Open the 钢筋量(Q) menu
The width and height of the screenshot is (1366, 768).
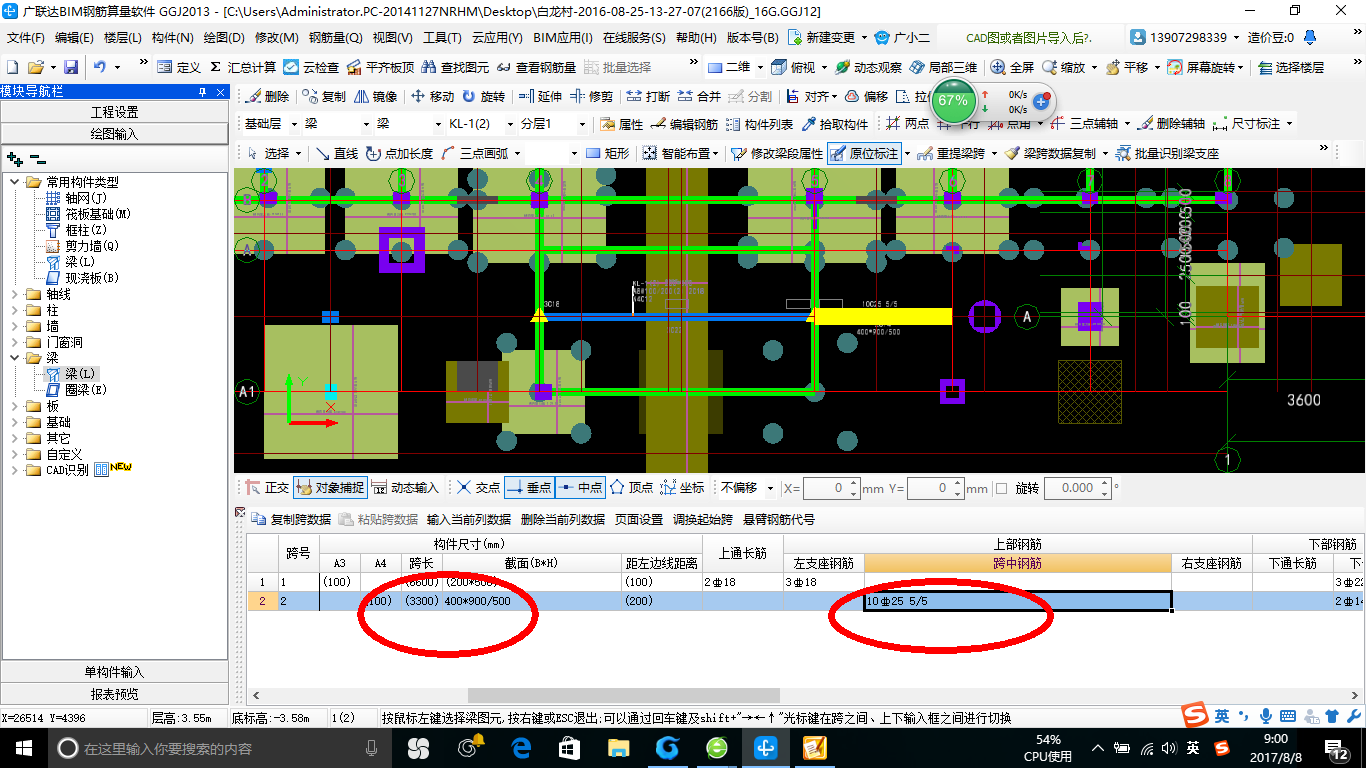(x=335, y=38)
